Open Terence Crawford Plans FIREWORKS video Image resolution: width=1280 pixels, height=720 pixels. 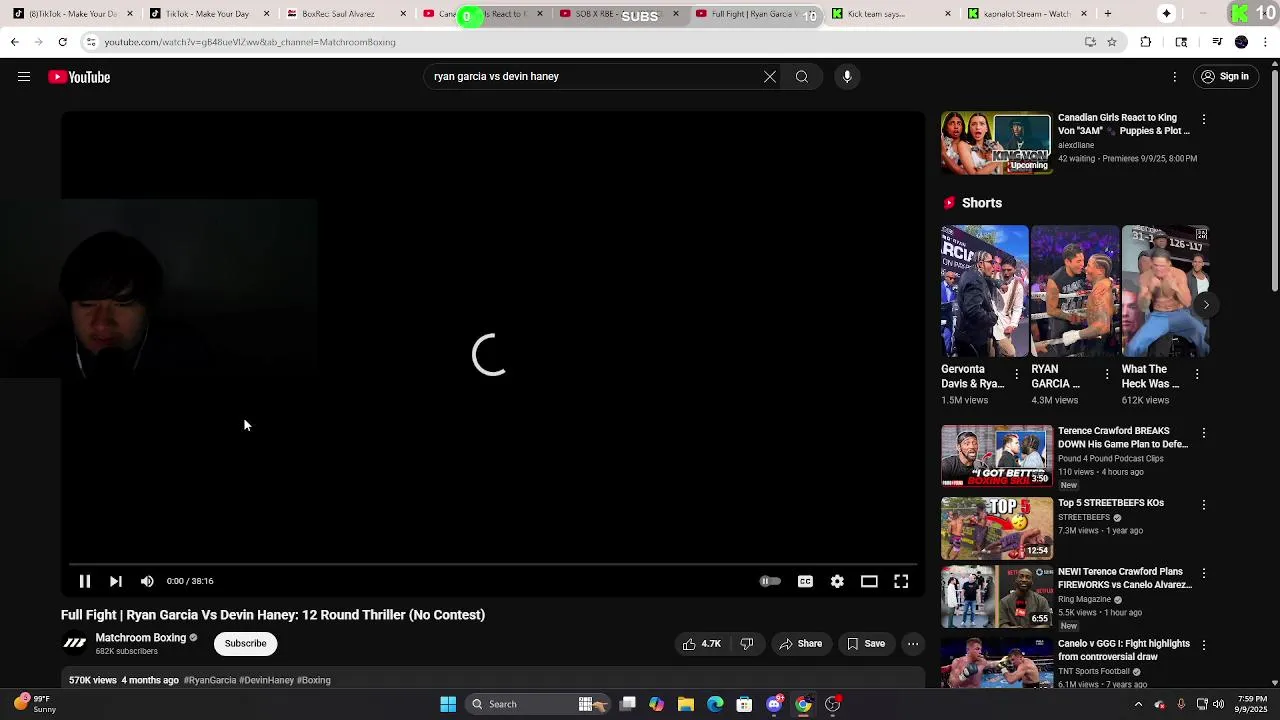[997, 597]
